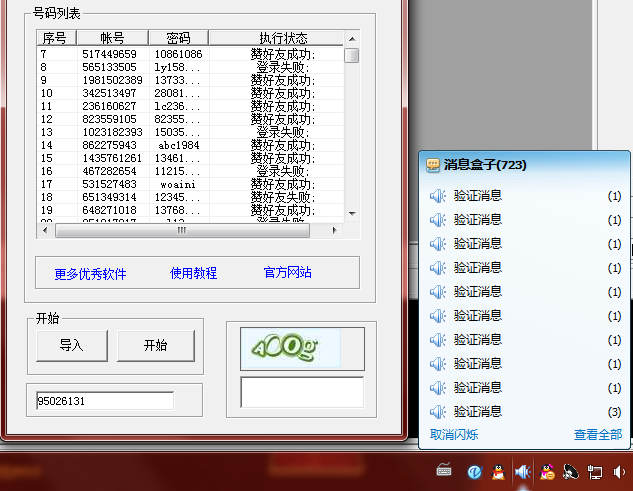Image resolution: width=633 pixels, height=491 pixels.
Task: Click the 执行状态 column header
Action: point(276,38)
